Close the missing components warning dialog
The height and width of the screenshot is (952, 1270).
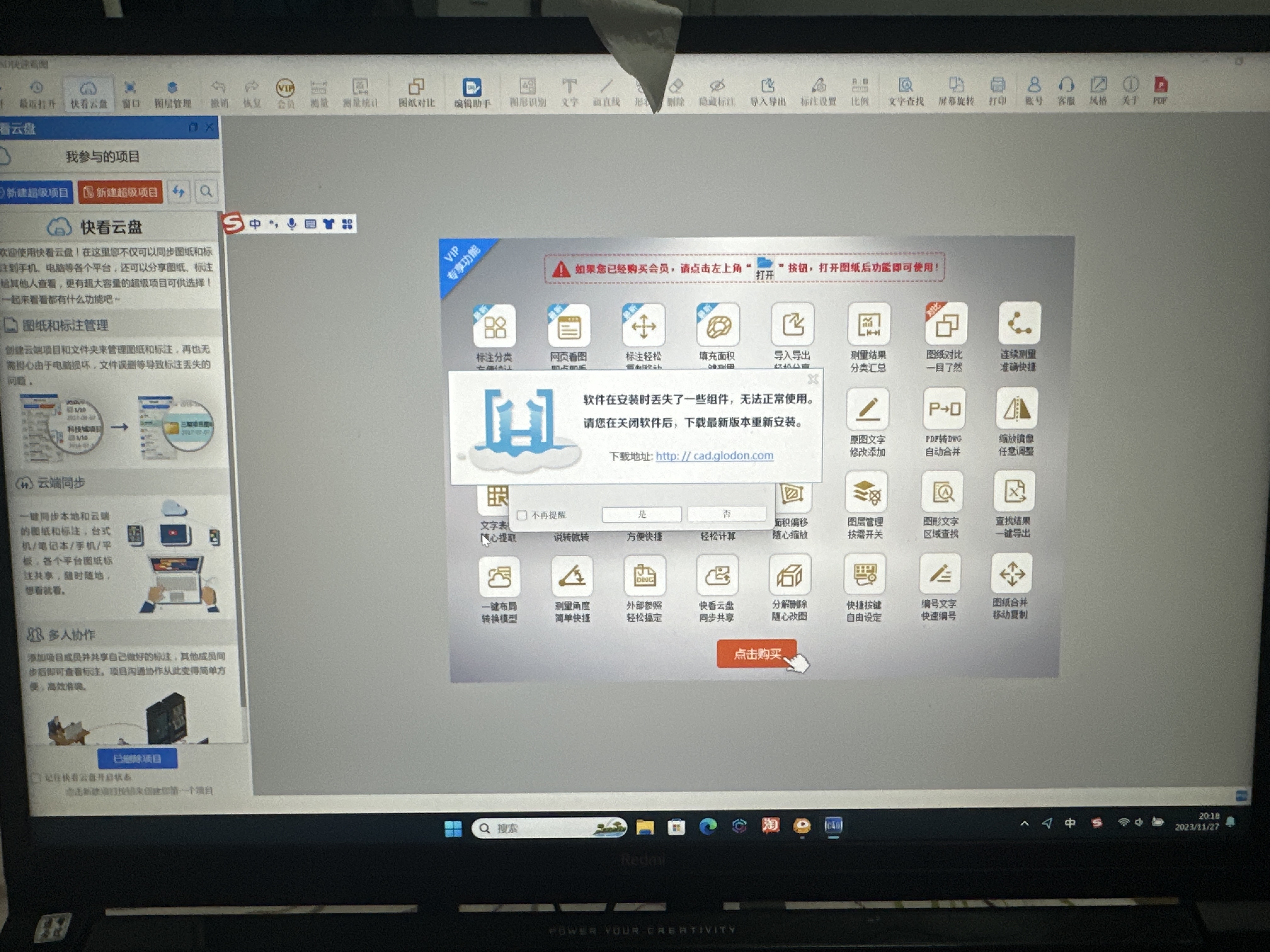812,380
